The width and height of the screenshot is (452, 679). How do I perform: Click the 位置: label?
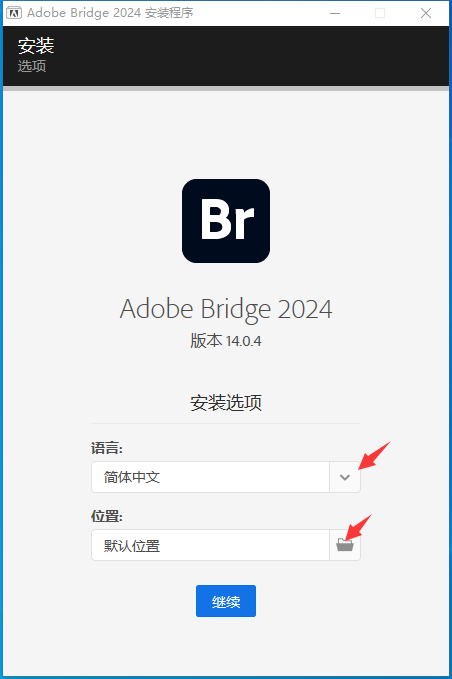coord(107,516)
